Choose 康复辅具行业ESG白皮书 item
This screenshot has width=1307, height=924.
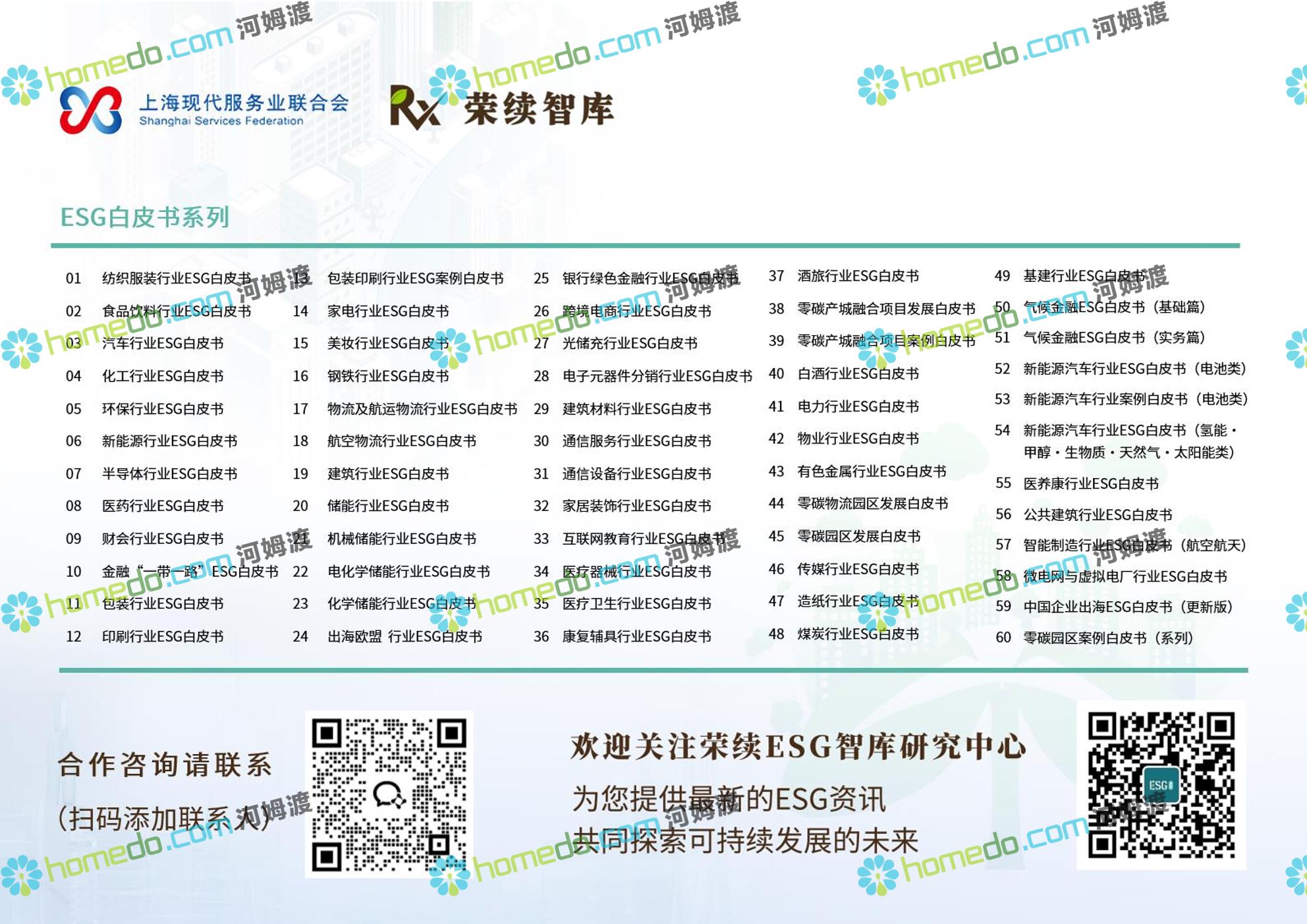[x=636, y=636]
